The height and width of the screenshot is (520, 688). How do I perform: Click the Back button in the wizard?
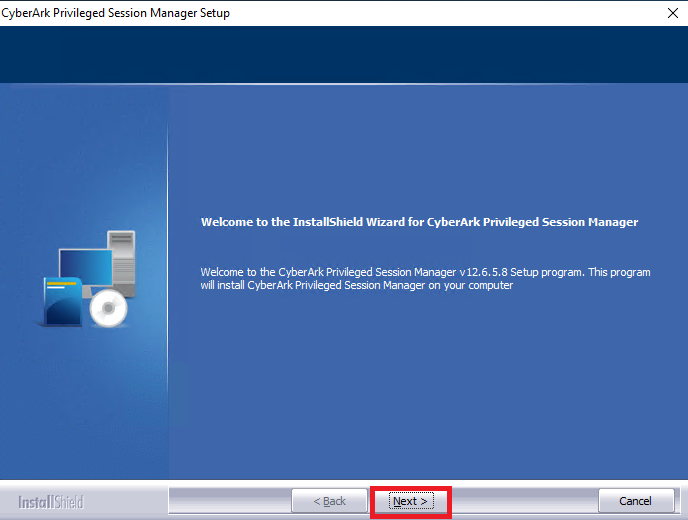pos(330,501)
